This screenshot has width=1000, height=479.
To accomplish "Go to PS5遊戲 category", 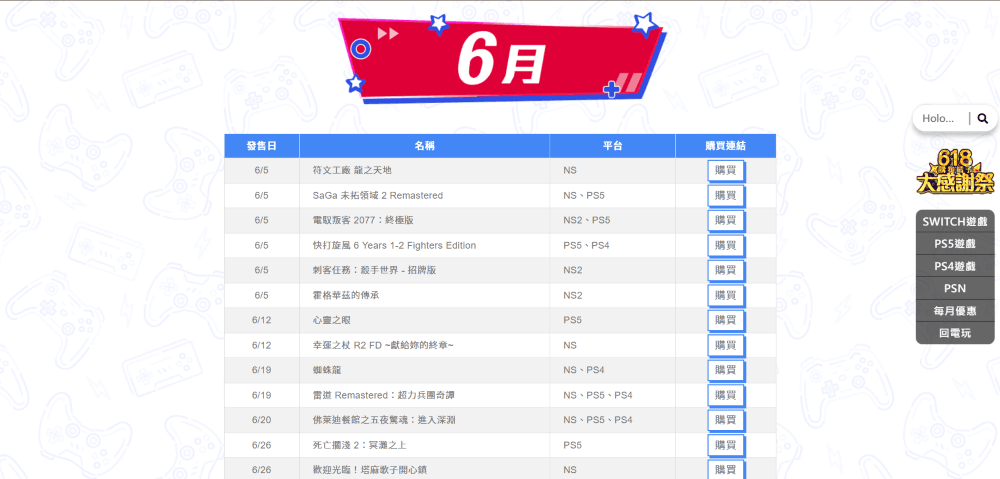I will click(x=955, y=243).
